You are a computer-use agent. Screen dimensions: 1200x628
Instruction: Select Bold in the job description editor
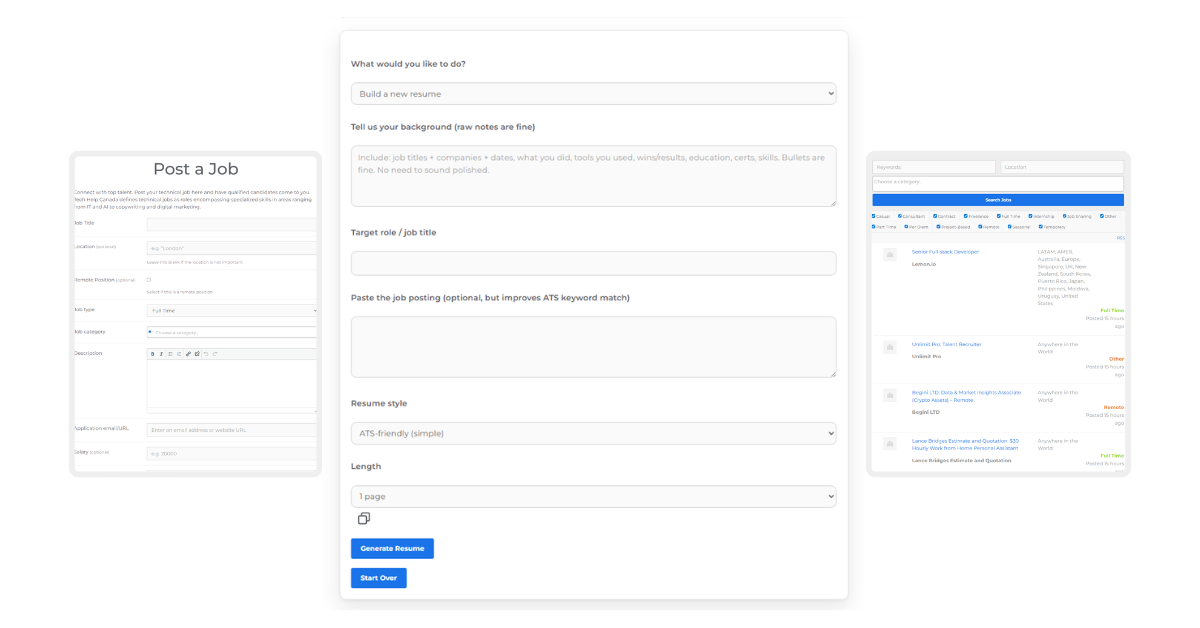[x=153, y=354]
